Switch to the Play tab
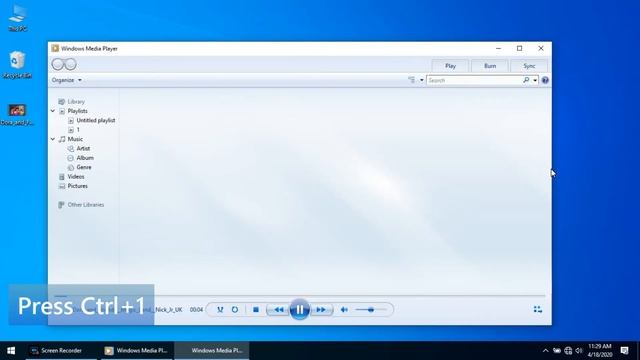This screenshot has height=360, width=640. tap(450, 66)
